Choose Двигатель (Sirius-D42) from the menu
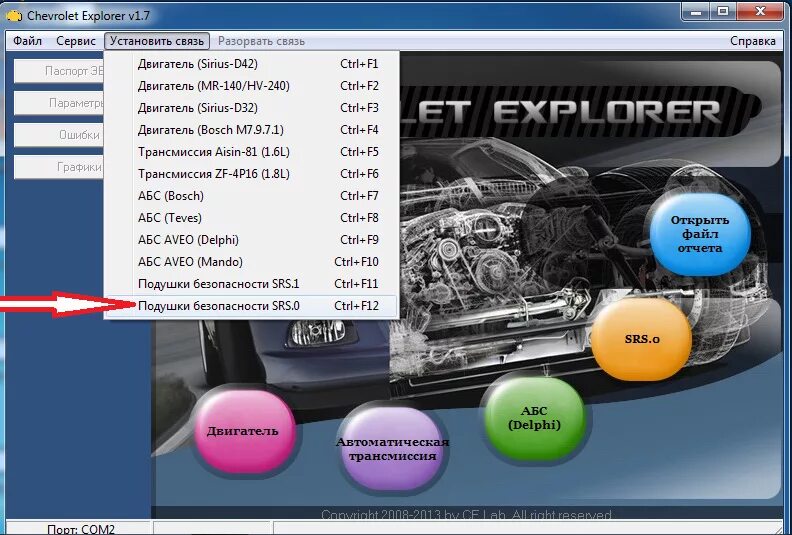Image resolution: width=792 pixels, height=535 pixels. point(252,64)
